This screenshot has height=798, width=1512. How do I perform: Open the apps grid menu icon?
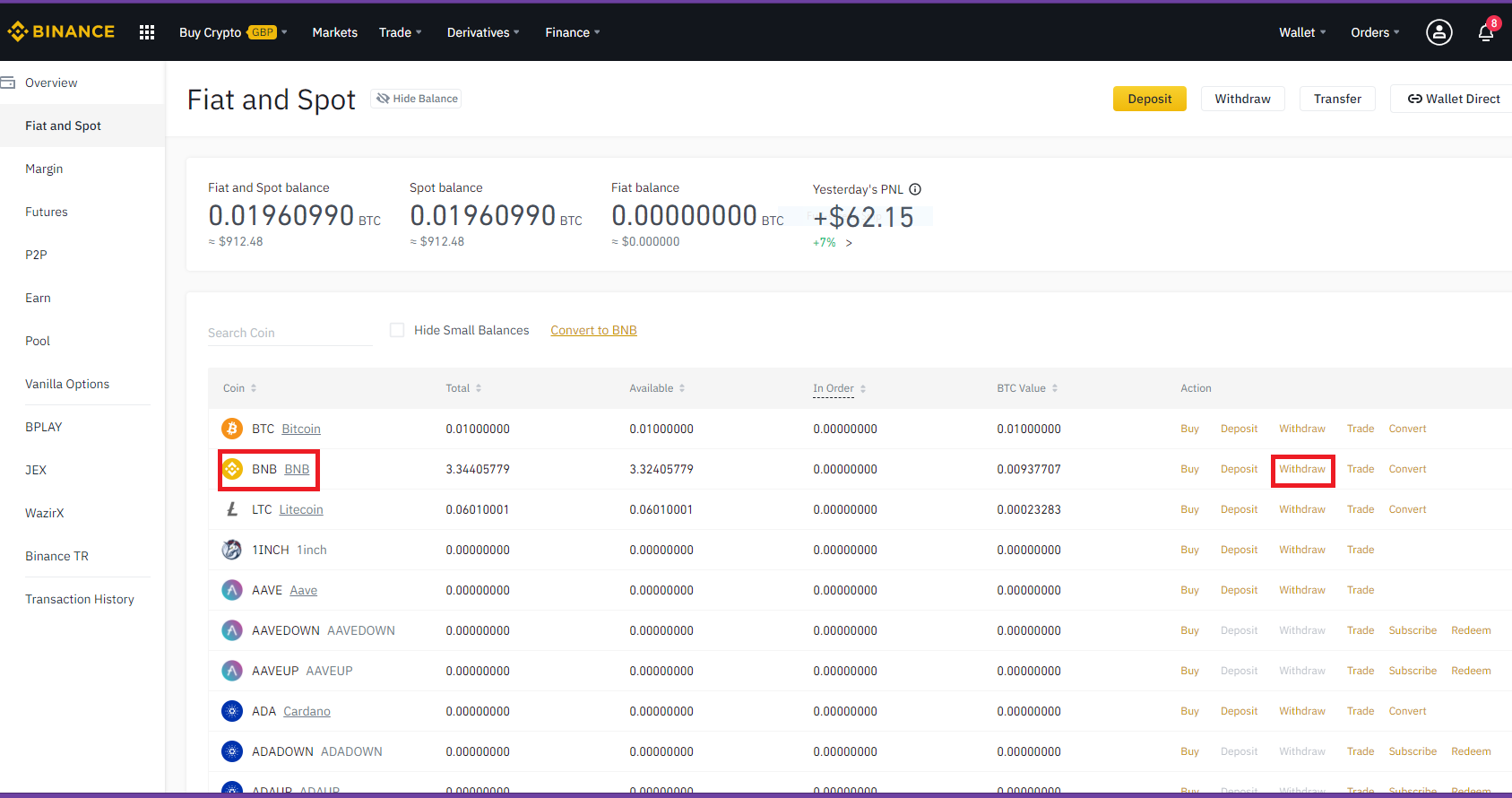pos(147,32)
